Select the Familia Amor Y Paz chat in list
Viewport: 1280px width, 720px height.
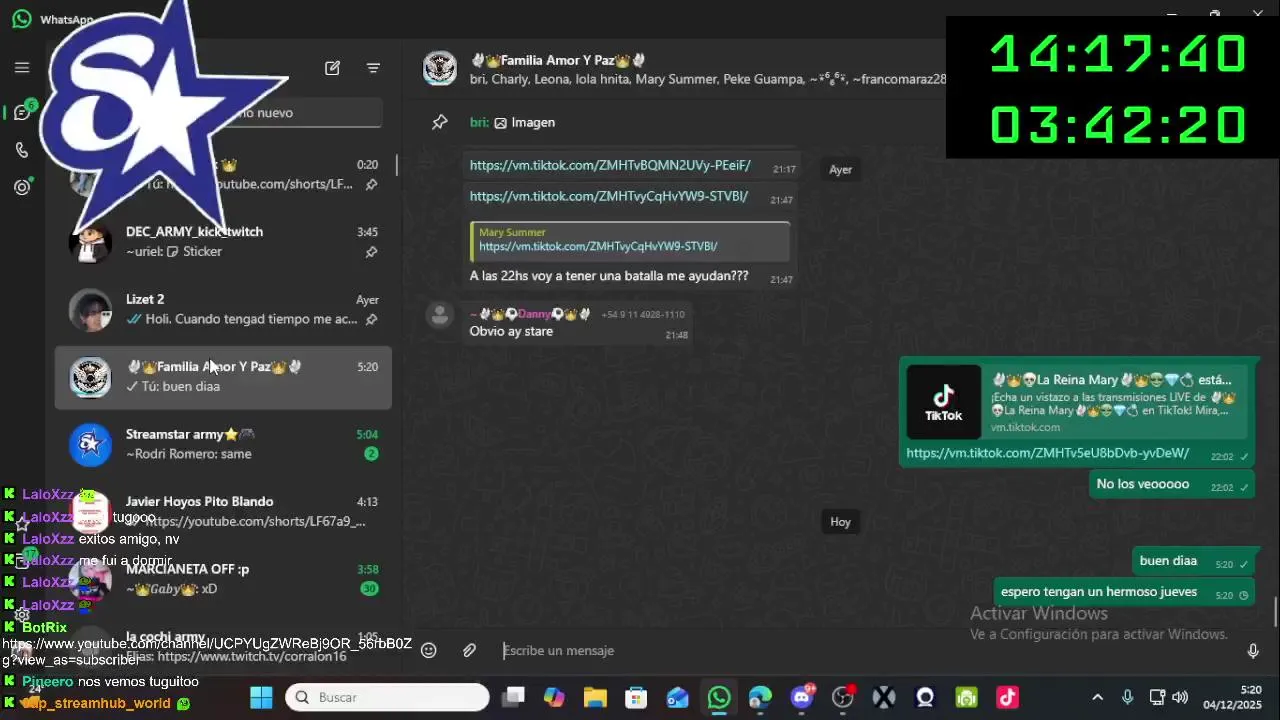click(223, 377)
